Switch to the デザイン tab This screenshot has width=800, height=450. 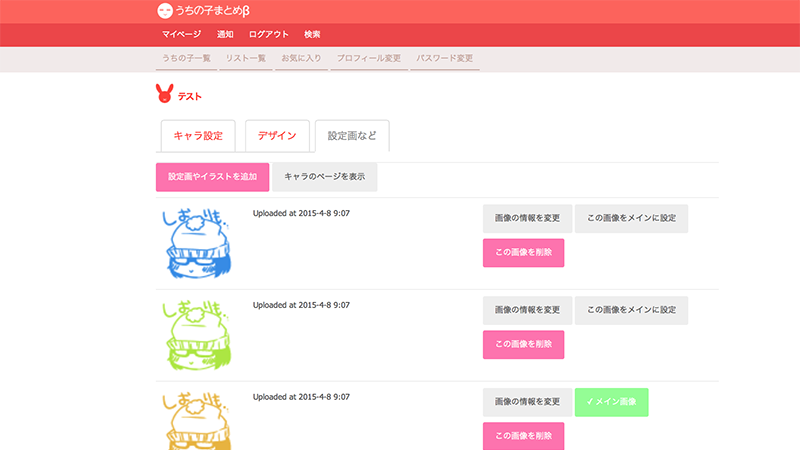277,136
